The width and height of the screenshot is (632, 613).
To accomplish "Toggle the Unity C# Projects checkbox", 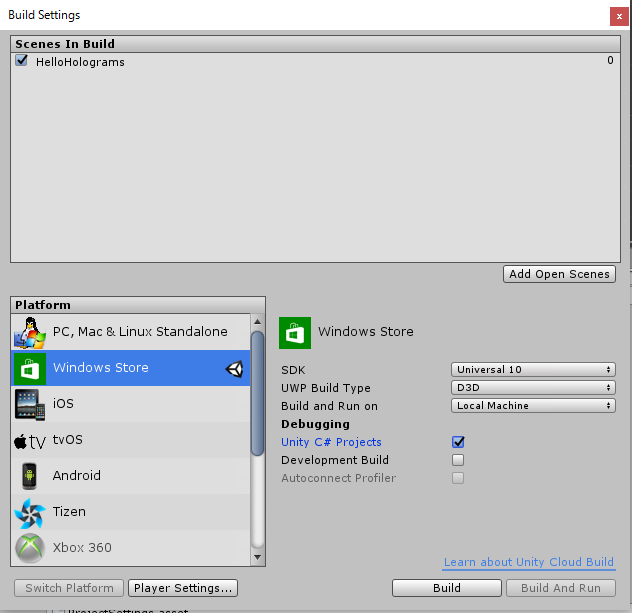I will (x=458, y=442).
